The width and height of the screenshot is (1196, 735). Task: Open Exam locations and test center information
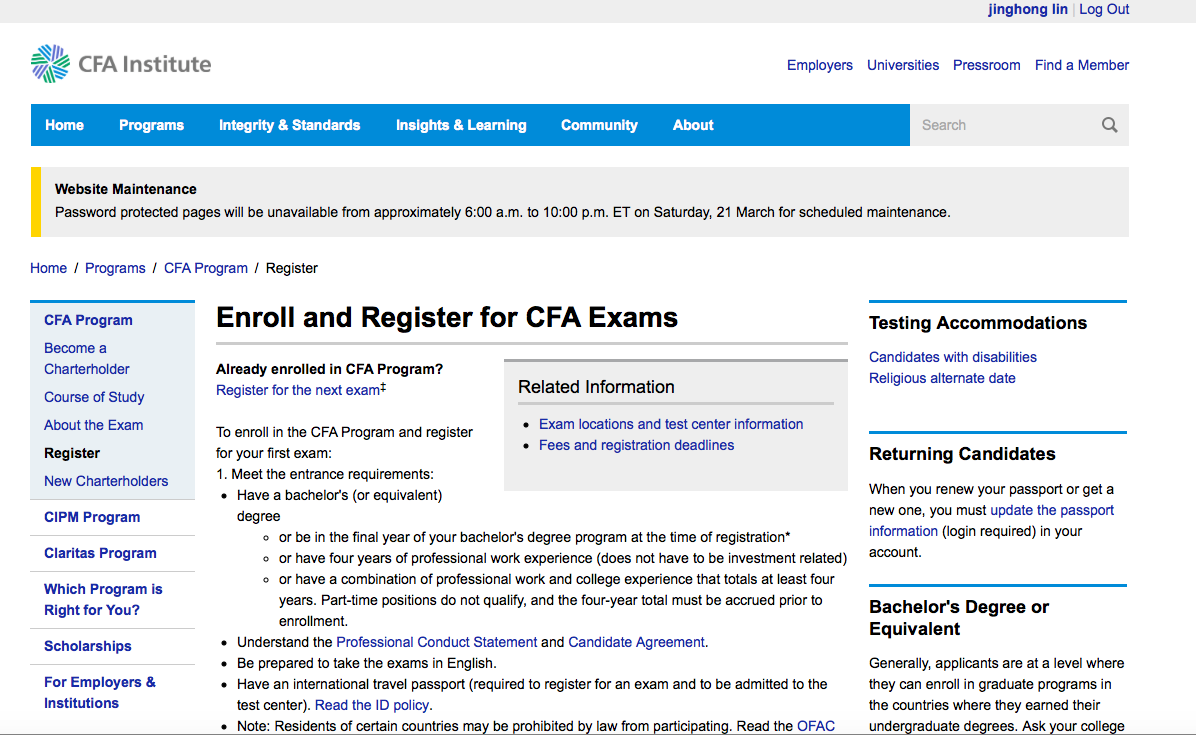tap(670, 424)
